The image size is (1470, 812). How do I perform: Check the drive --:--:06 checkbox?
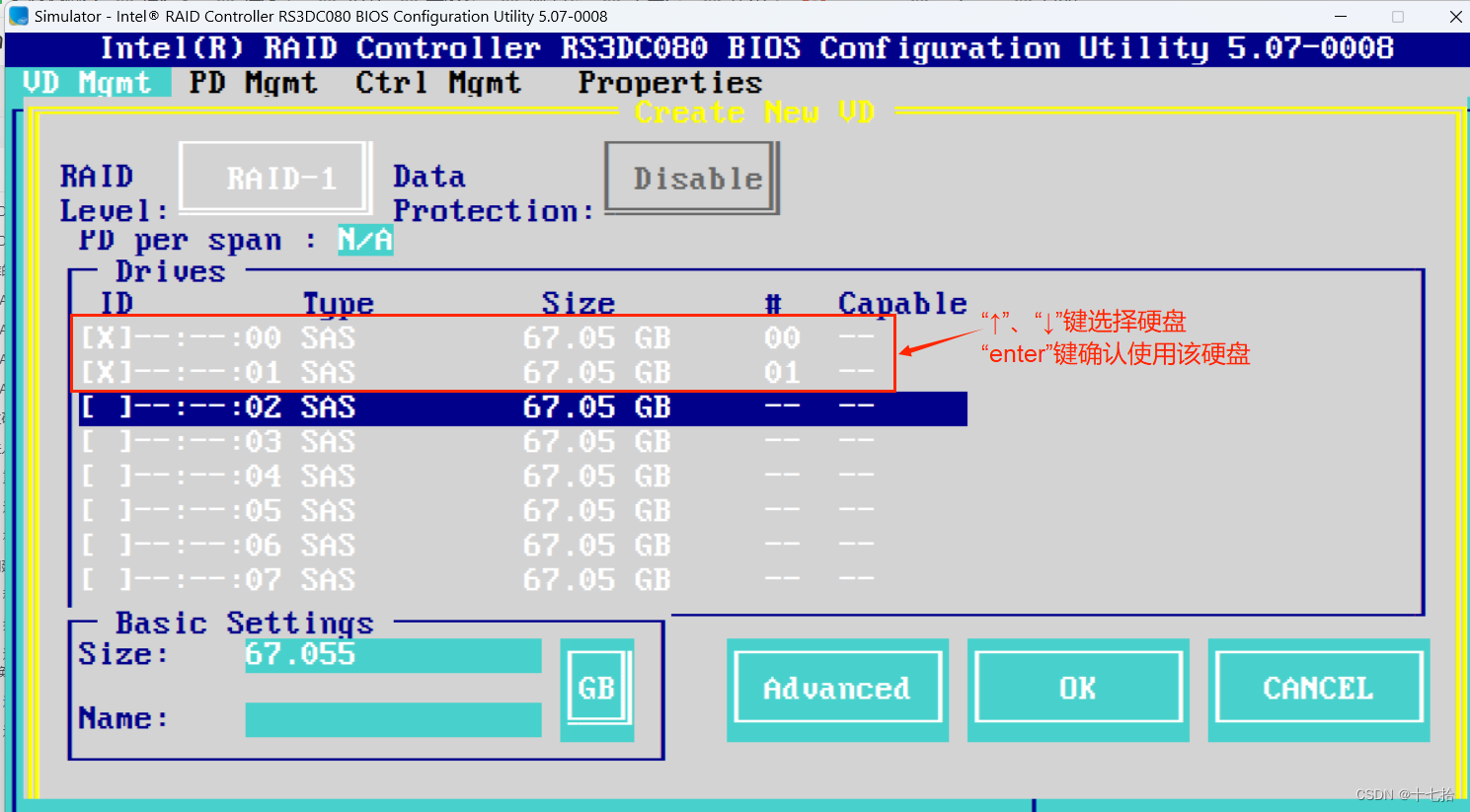[x=106, y=546]
